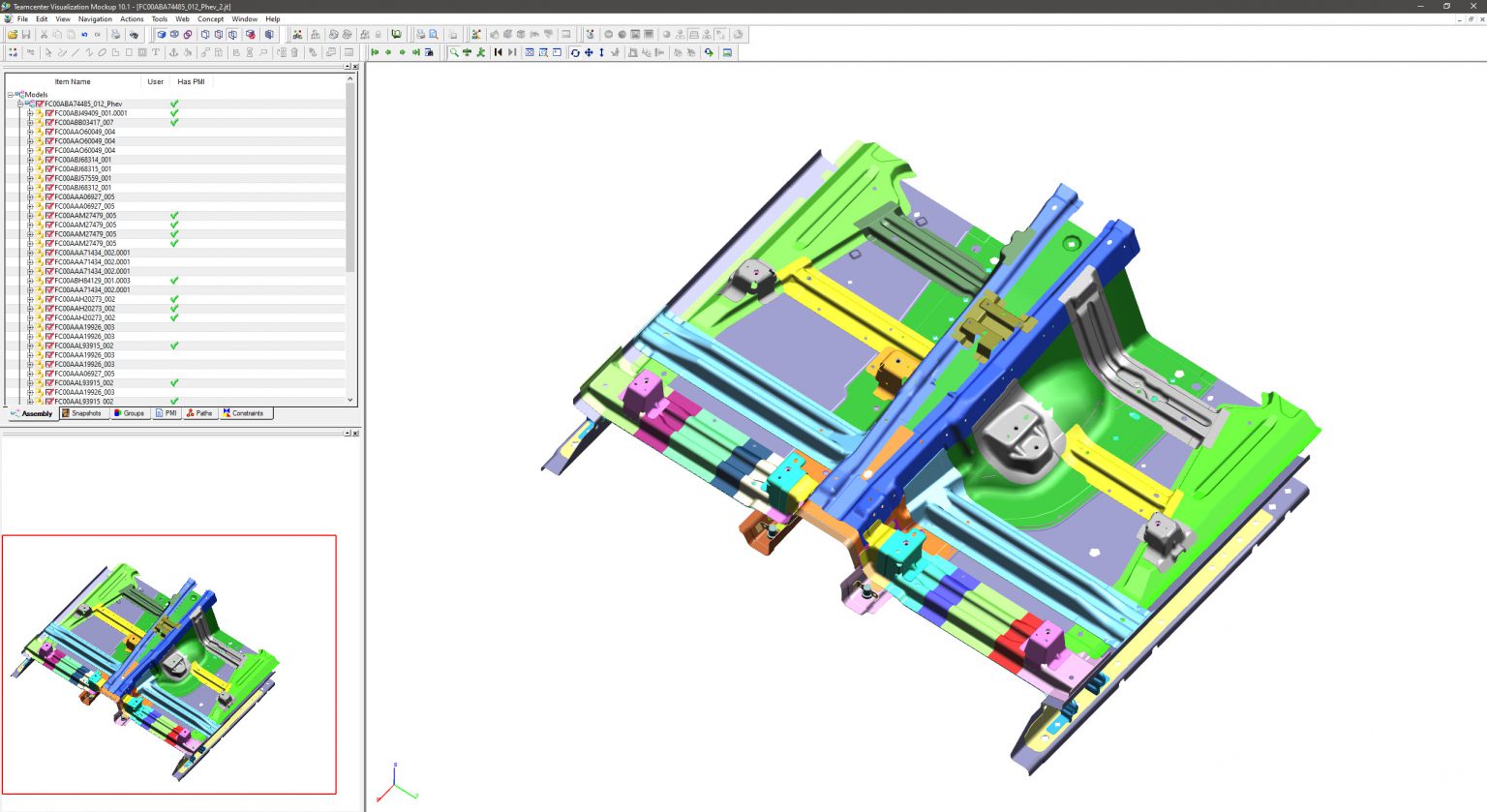Uncheck visibility of FC00ABB03417_007 in the tree
Screen dimensions: 1487x812
[50, 123]
